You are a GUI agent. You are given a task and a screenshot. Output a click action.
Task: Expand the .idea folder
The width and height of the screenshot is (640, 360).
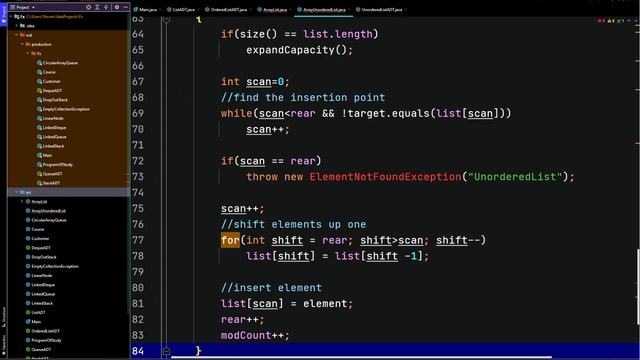point(17,26)
